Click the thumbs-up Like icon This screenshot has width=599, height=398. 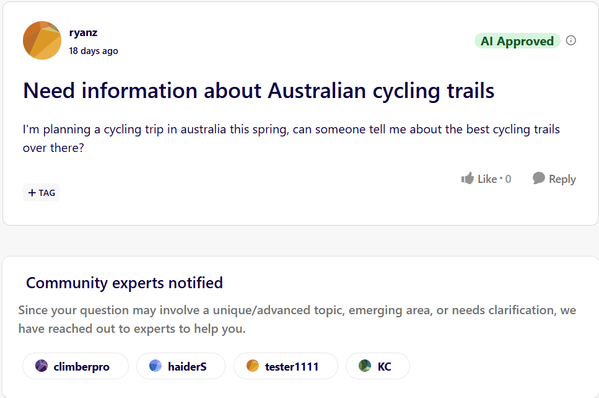coord(467,178)
